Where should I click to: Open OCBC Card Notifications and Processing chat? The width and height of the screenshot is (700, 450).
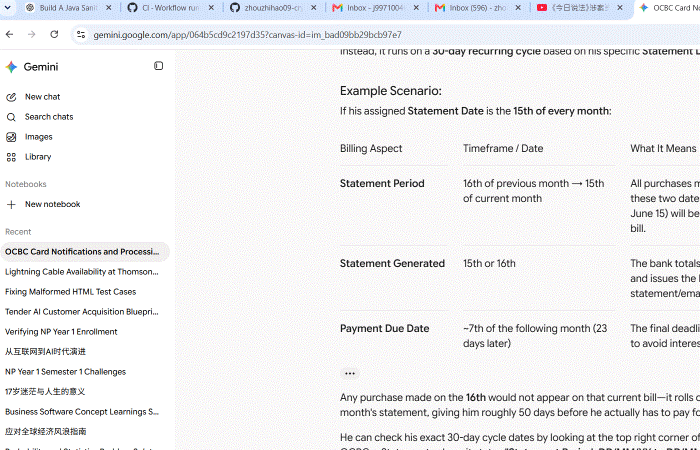85,252
